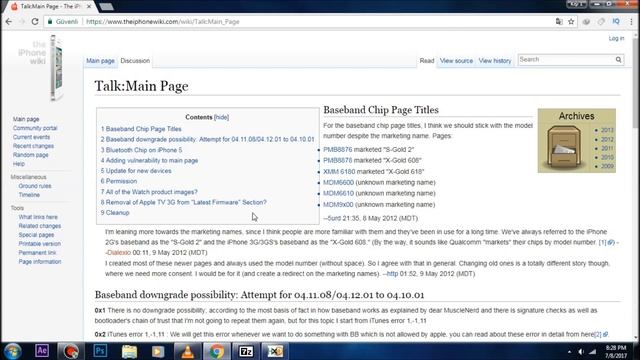Open a new browser tab
The height and width of the screenshot is (360, 640).
click(107, 7)
